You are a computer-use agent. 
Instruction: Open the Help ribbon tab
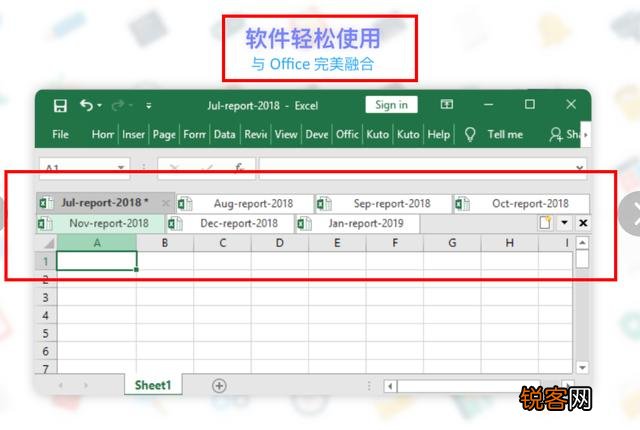(x=439, y=134)
